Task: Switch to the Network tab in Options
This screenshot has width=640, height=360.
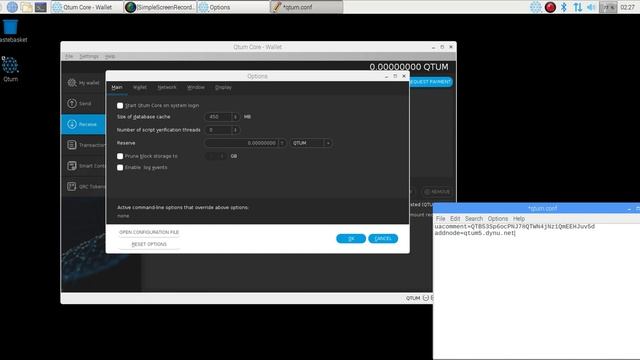Action: [x=167, y=87]
